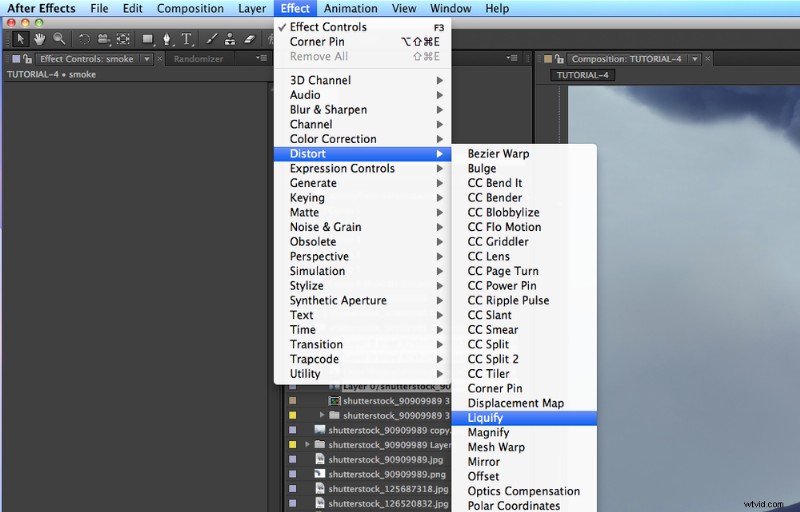Select the Zoom magnifier tool
This screenshot has width=800, height=512.
(59, 39)
